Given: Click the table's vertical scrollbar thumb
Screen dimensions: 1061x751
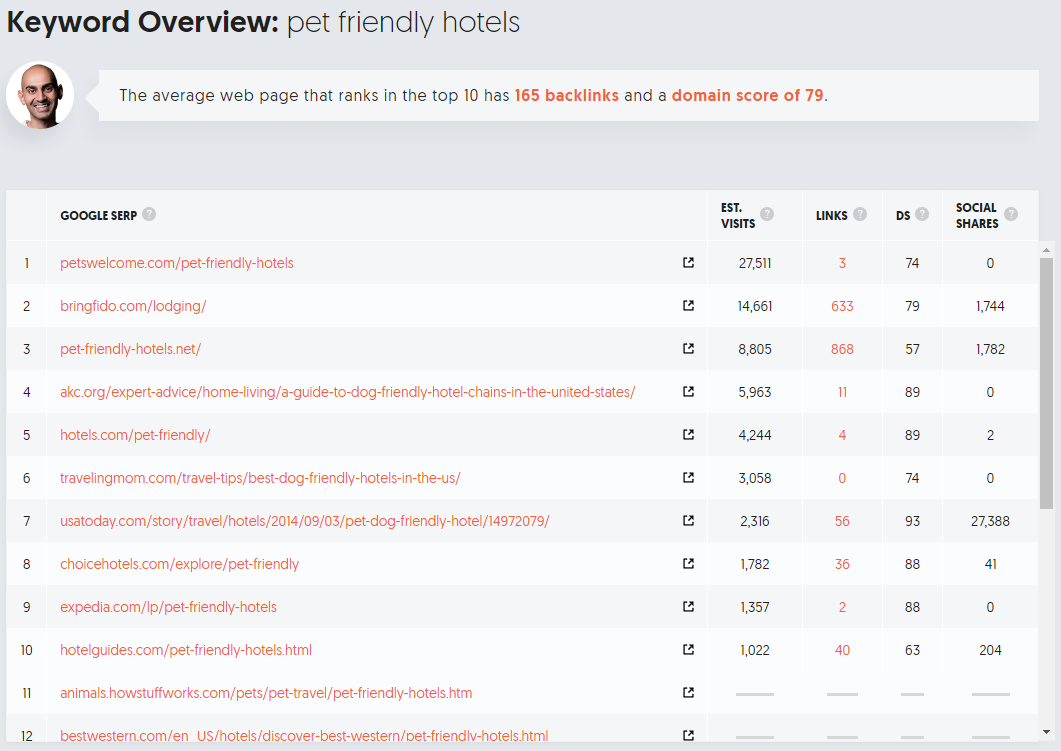Looking at the screenshot, I should tap(1046, 383).
